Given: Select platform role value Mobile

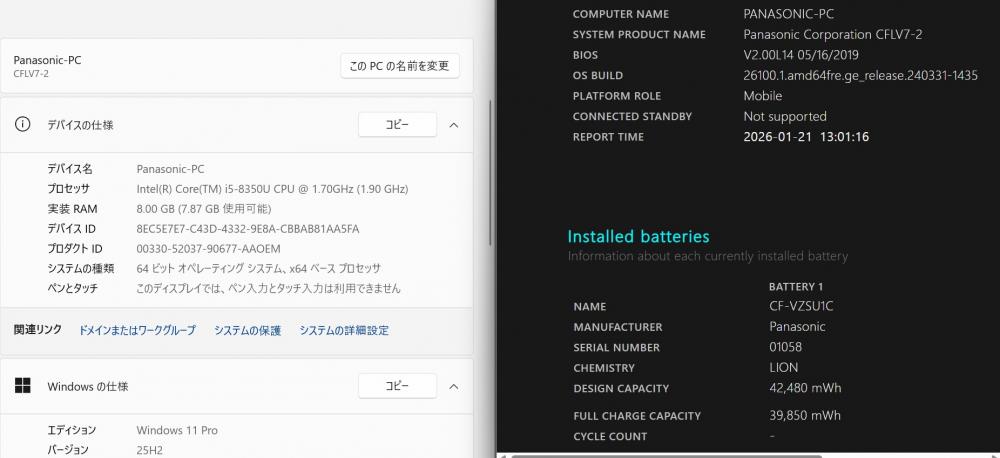Looking at the screenshot, I should click(763, 96).
